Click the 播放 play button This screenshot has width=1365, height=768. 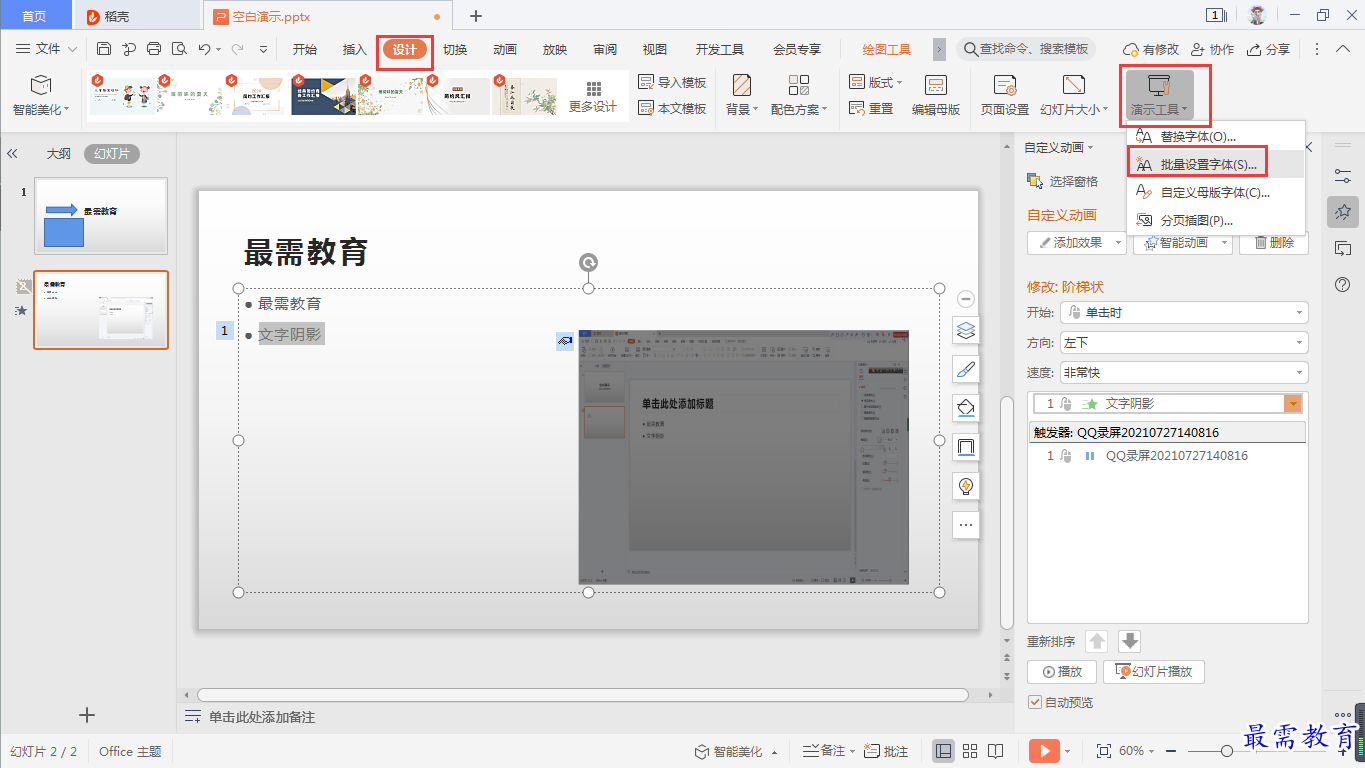[1062, 672]
